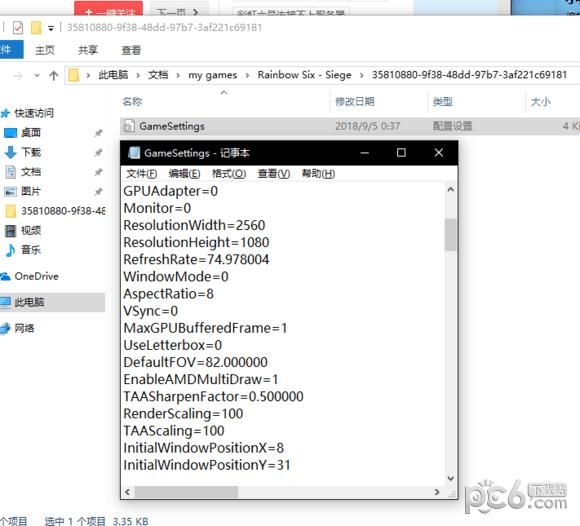Click the OneDrive cloud icon
580x526 pixels.
point(6,276)
